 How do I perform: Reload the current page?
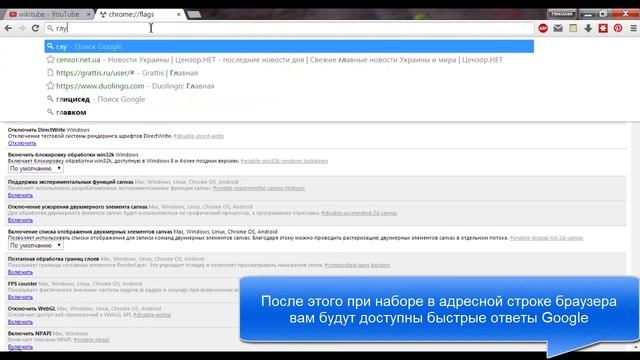coord(36,28)
